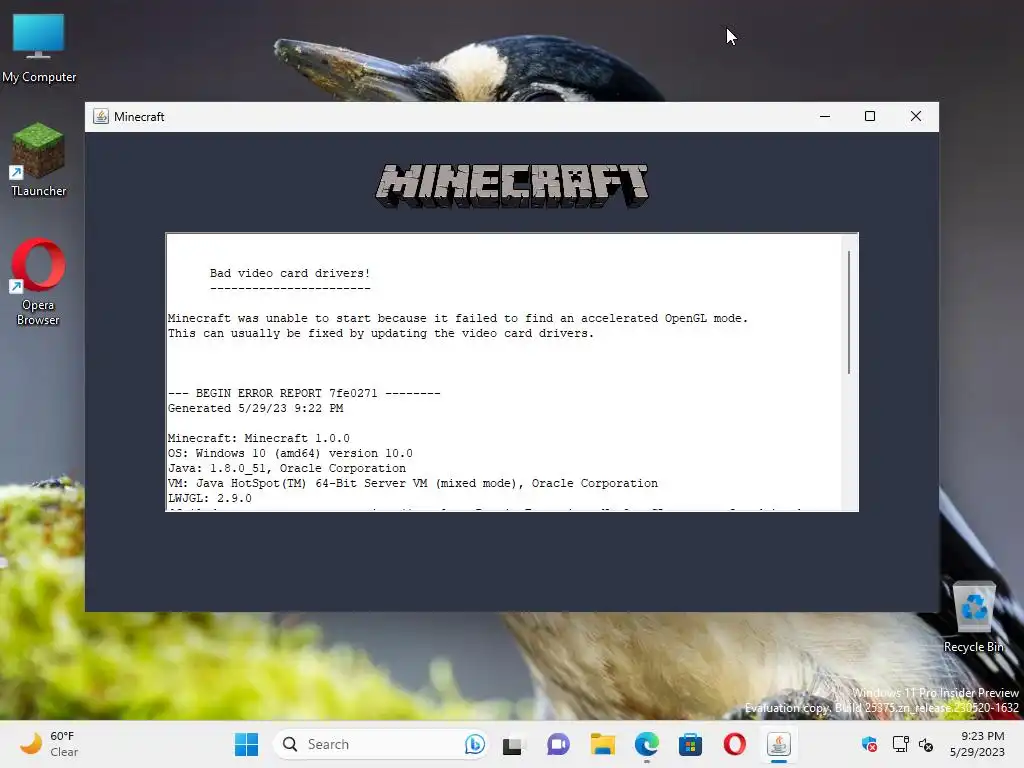Image resolution: width=1024 pixels, height=768 pixels.
Task: Open the My Computer desktop icon
Action: (39, 48)
